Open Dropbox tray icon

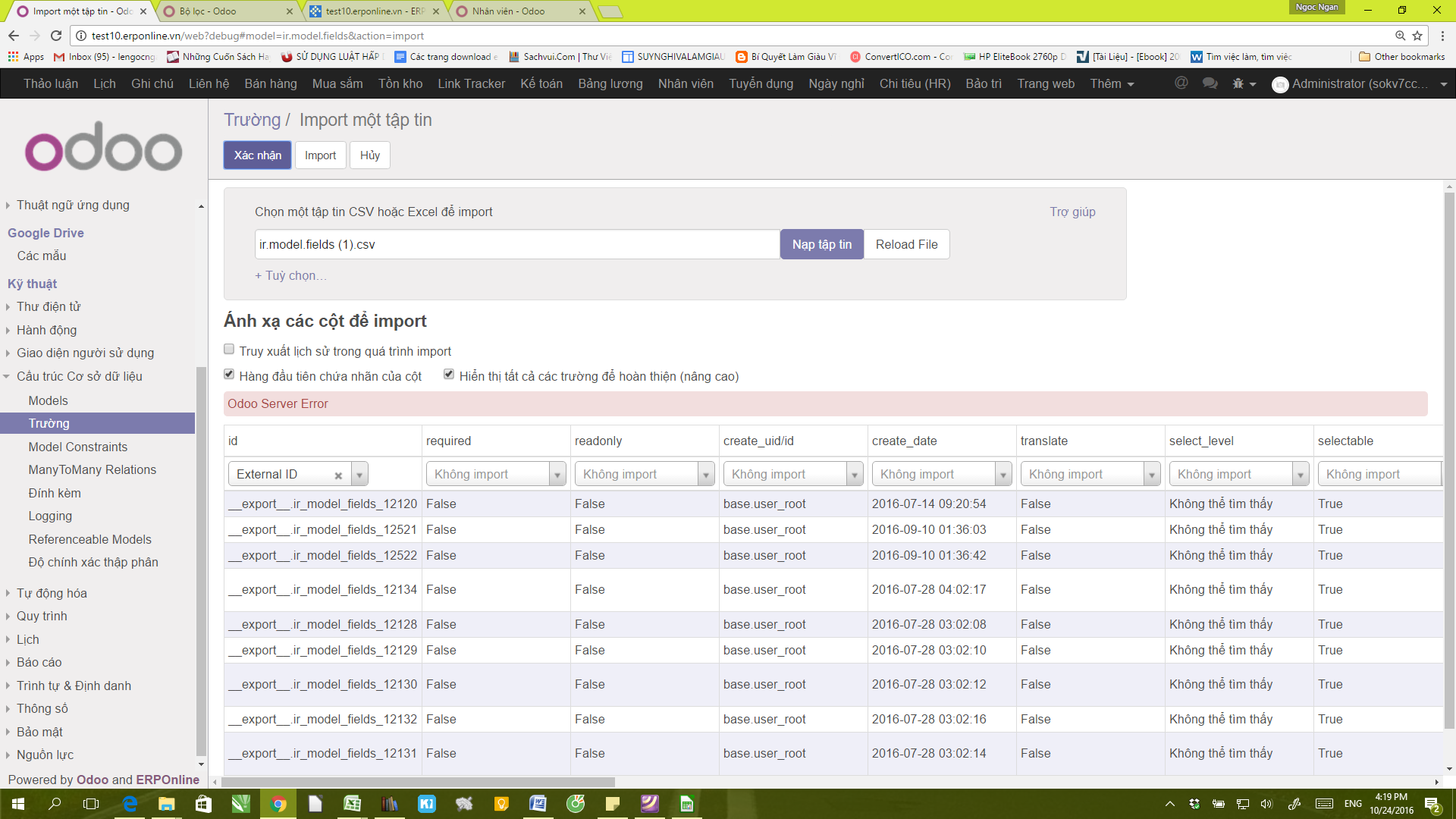(1194, 804)
